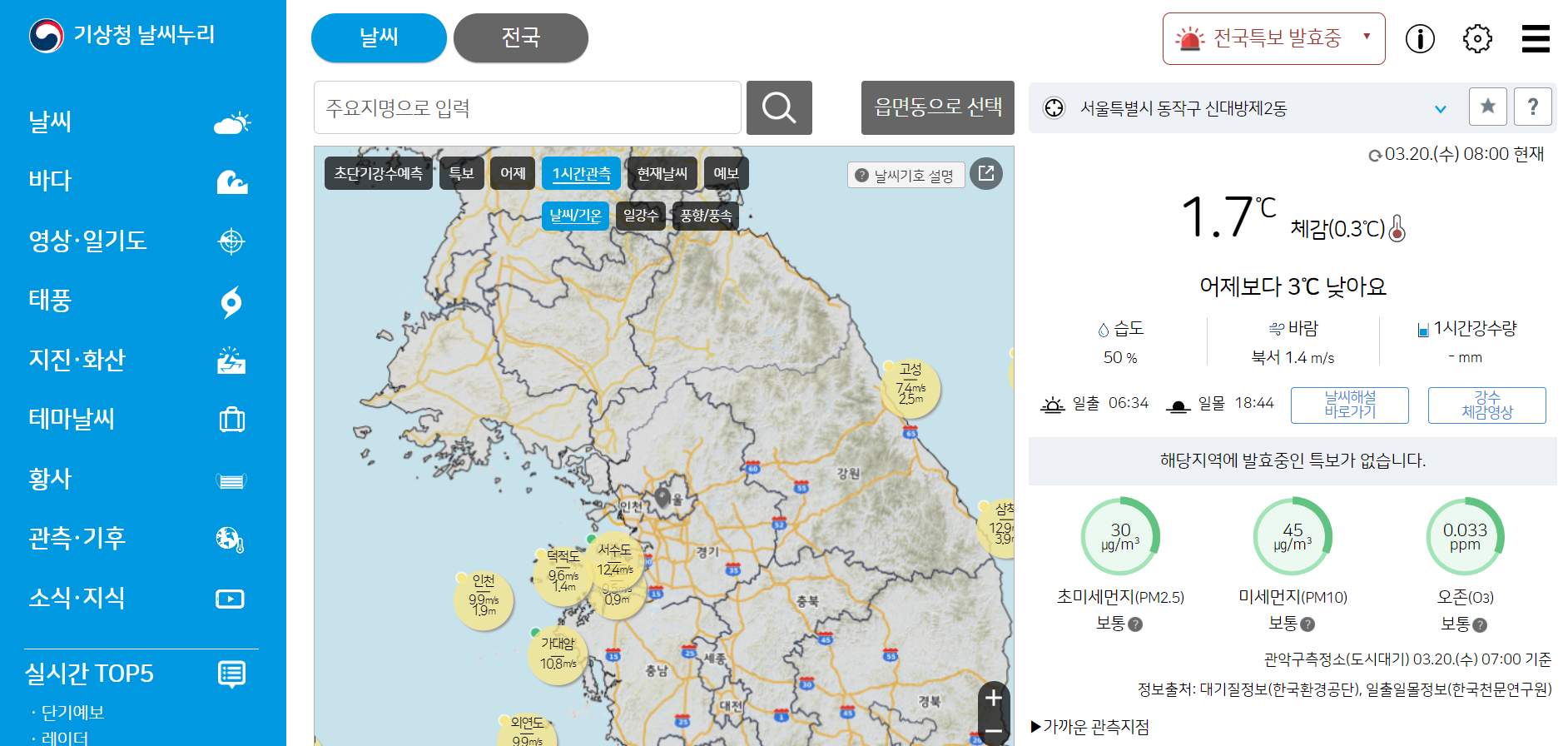Click 초미세먼지 보통 help icon
The height and width of the screenshot is (746, 1568).
(x=1136, y=624)
